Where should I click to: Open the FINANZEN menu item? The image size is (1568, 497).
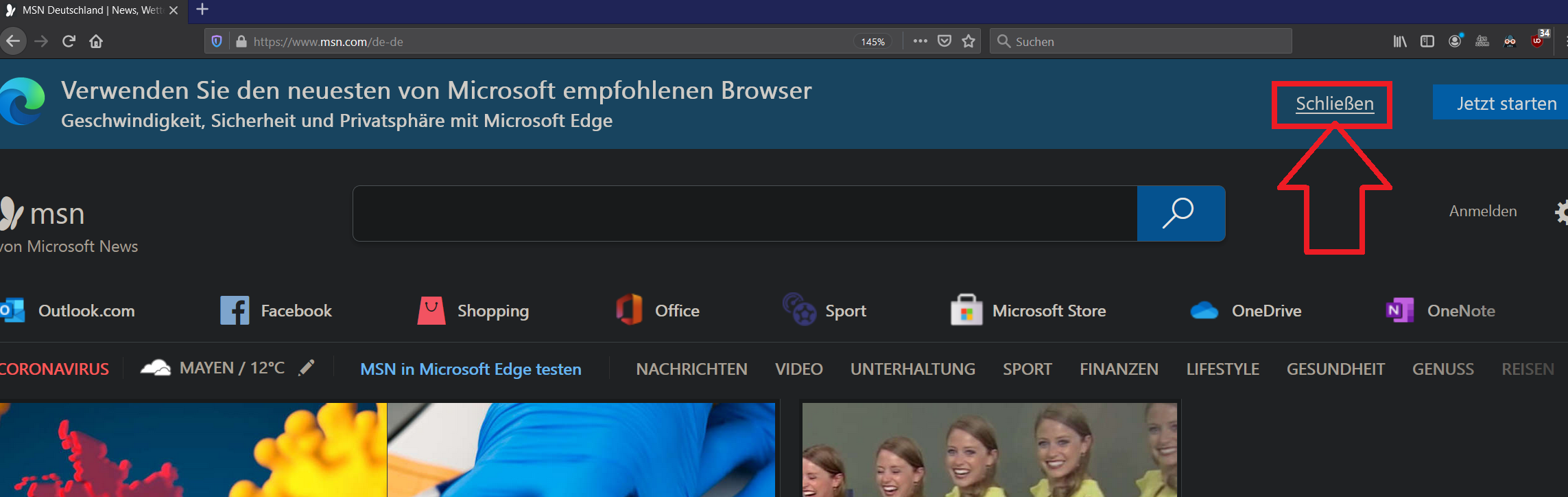(x=1119, y=369)
